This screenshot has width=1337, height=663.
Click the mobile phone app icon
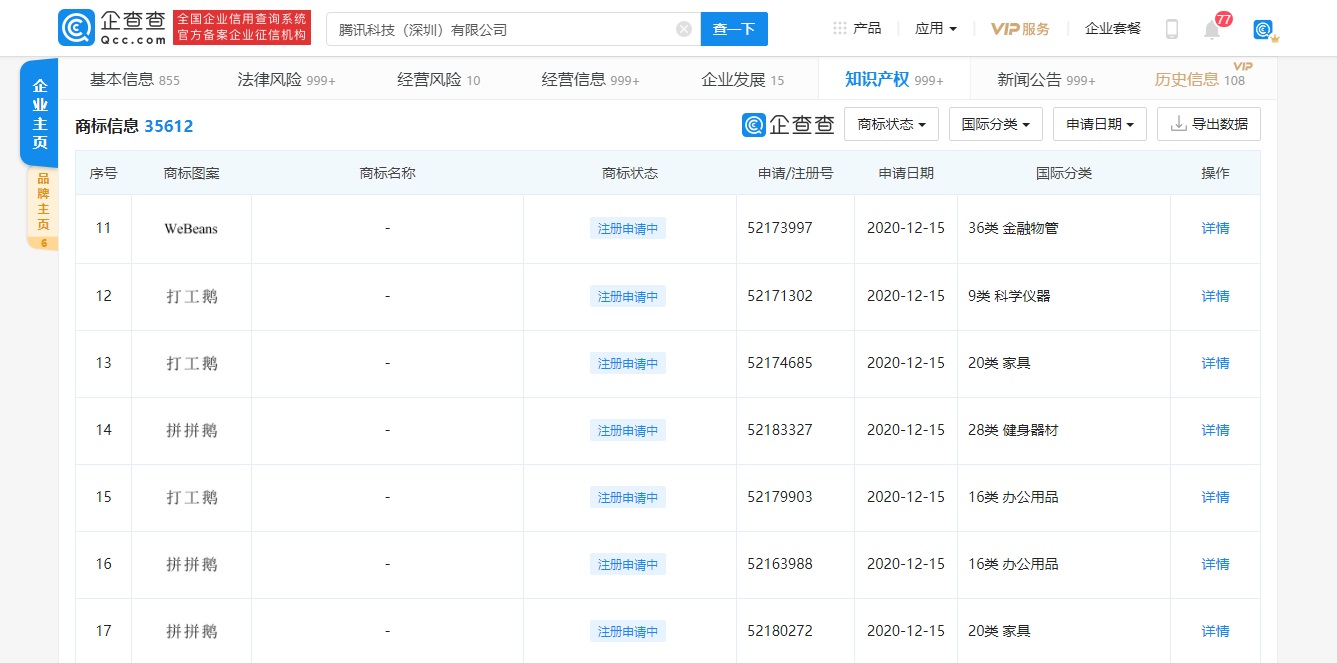pos(1172,29)
